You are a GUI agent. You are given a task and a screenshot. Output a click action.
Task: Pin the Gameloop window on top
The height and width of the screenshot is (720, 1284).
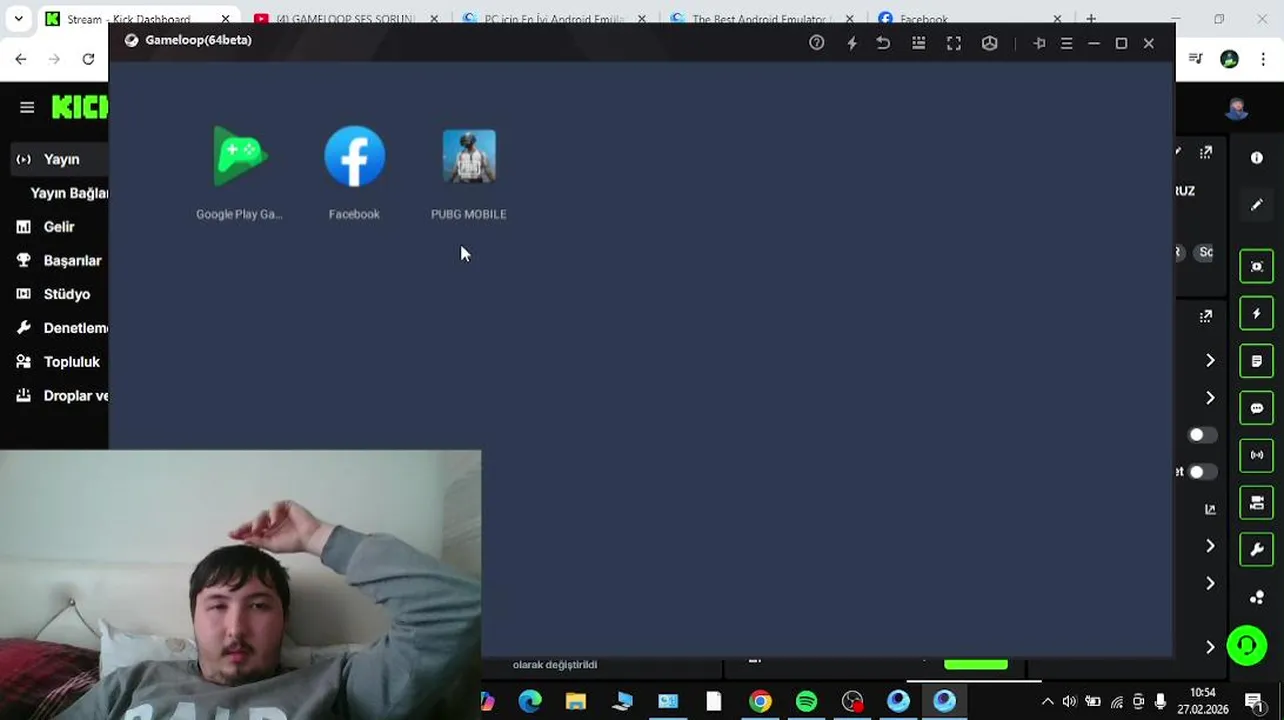(x=1039, y=43)
